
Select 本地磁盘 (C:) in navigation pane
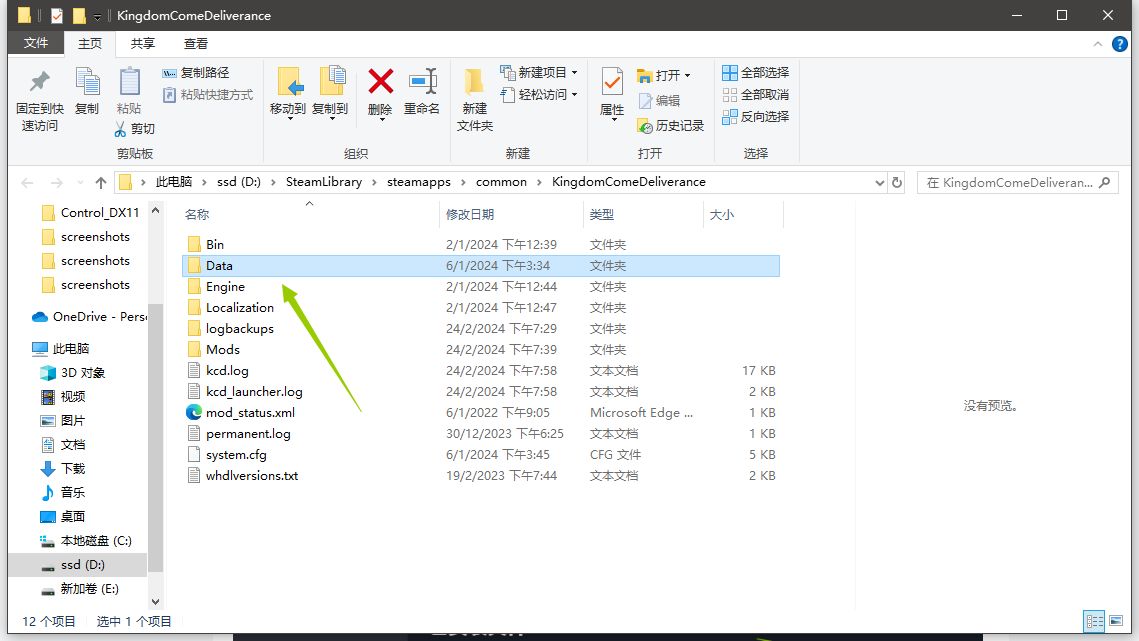(86, 540)
